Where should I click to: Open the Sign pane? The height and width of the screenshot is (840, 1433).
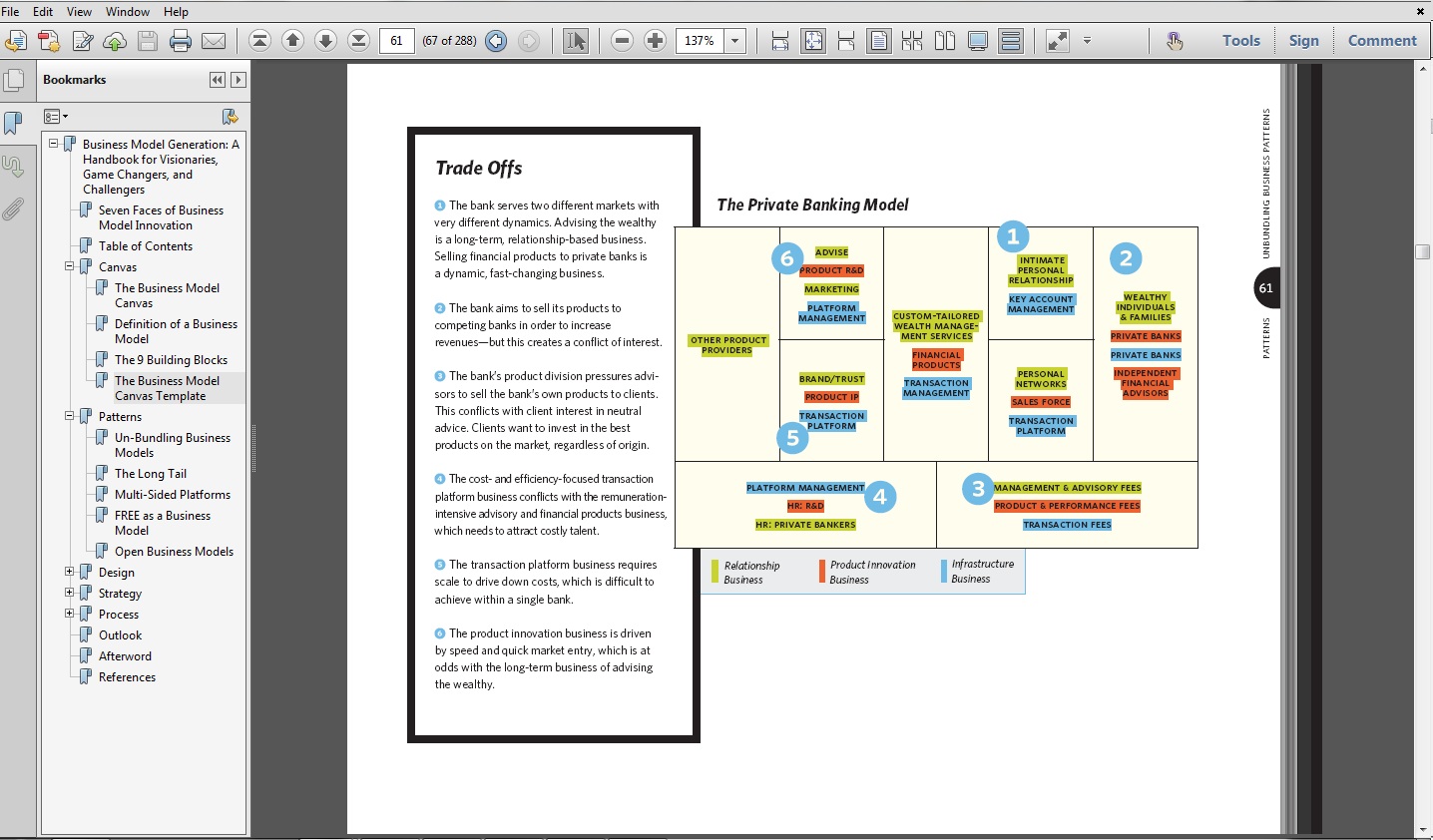pos(1303,41)
